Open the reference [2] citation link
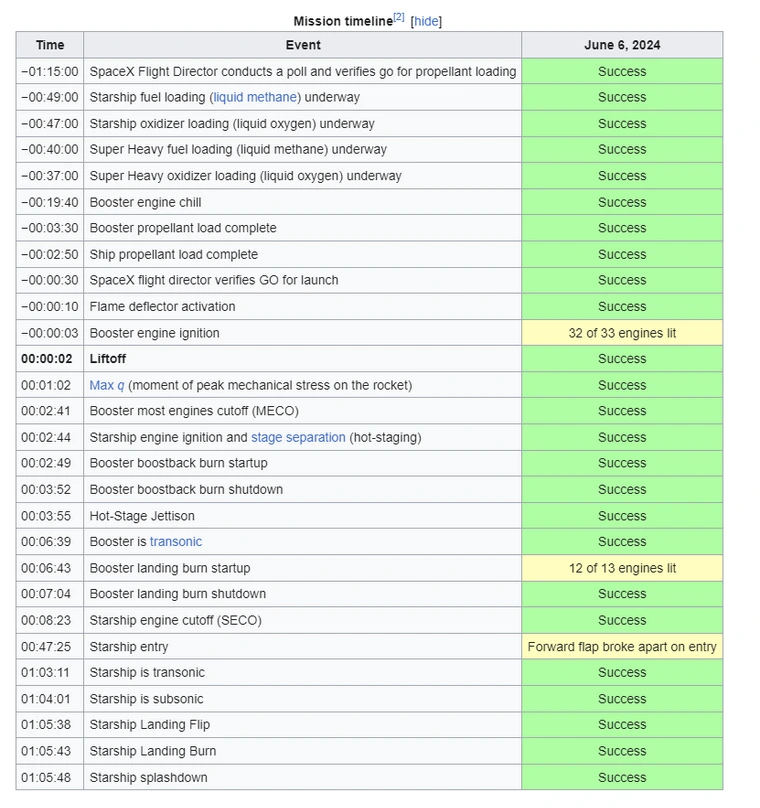760x808 pixels. [398, 17]
